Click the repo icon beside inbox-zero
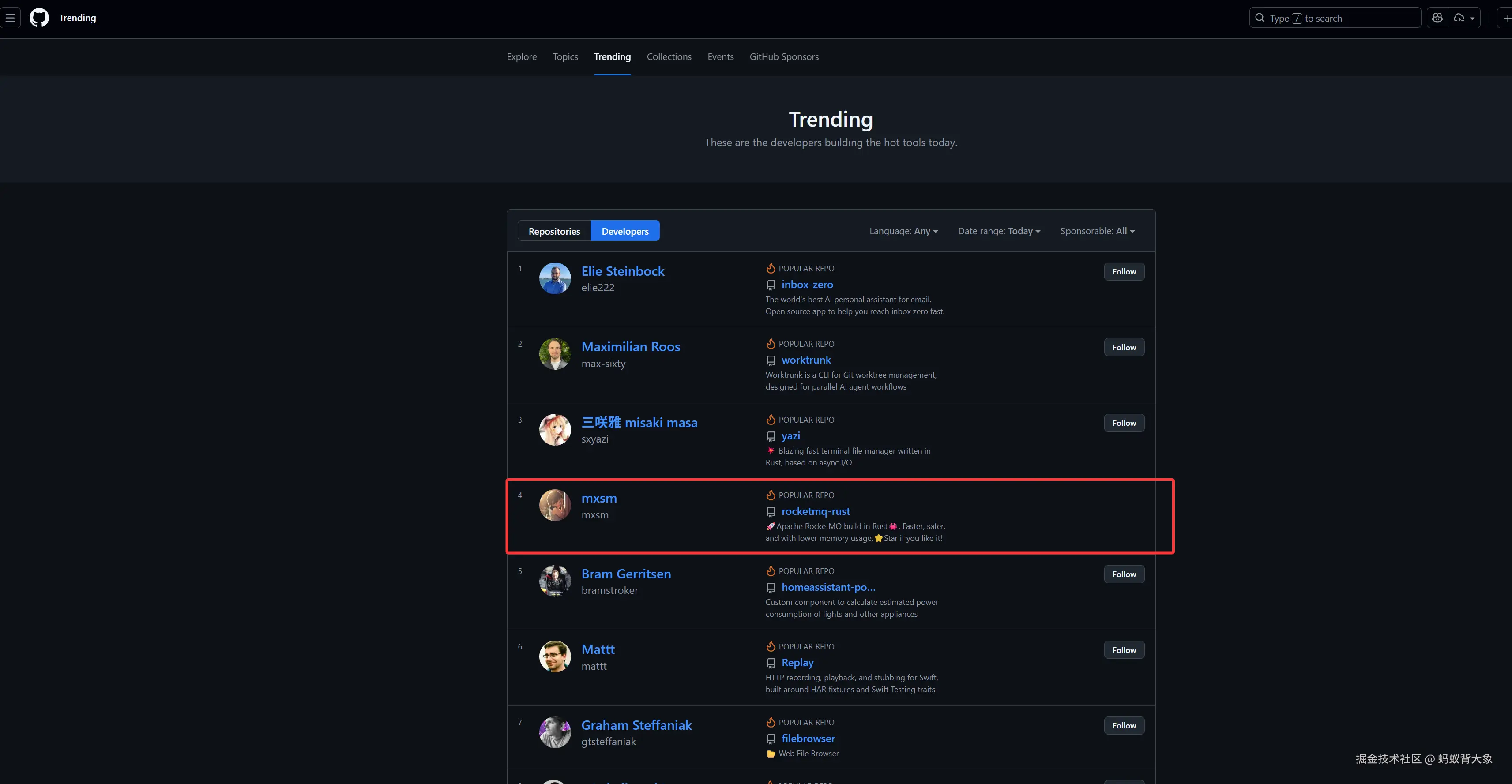Viewport: 1512px width, 784px height. [x=771, y=285]
